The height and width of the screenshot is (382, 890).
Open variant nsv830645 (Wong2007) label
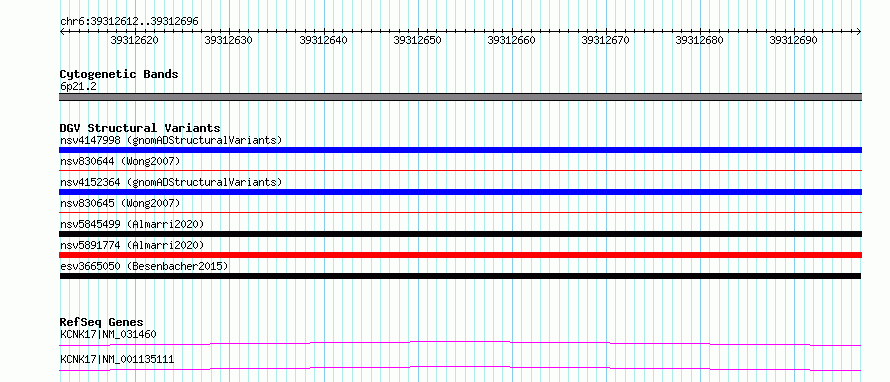tap(120, 203)
